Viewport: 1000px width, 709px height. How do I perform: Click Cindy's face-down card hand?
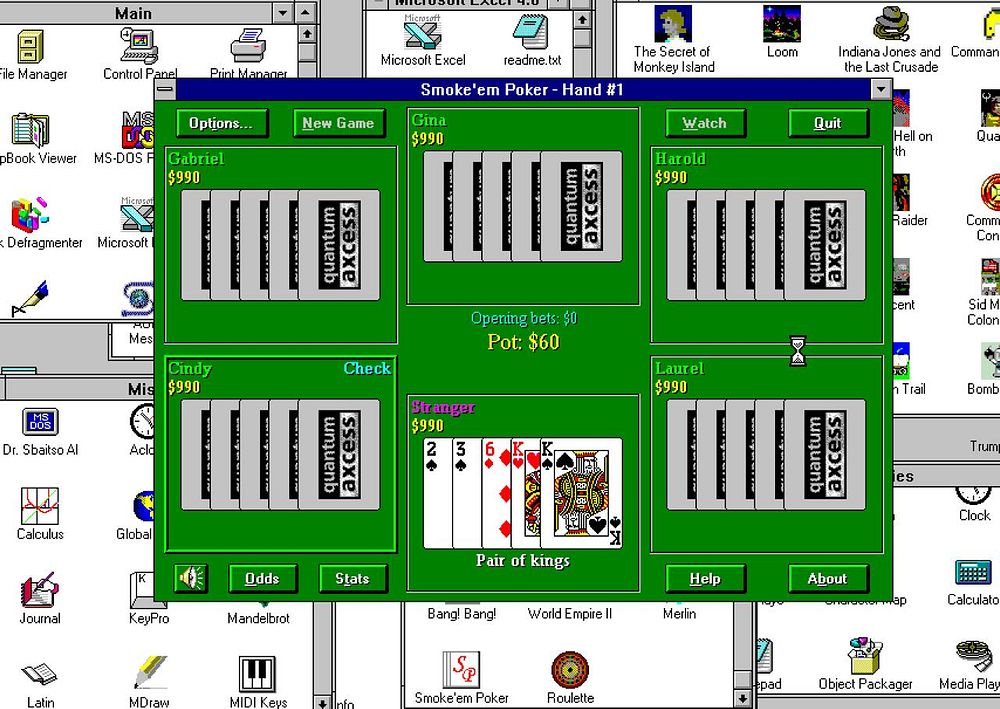point(281,455)
